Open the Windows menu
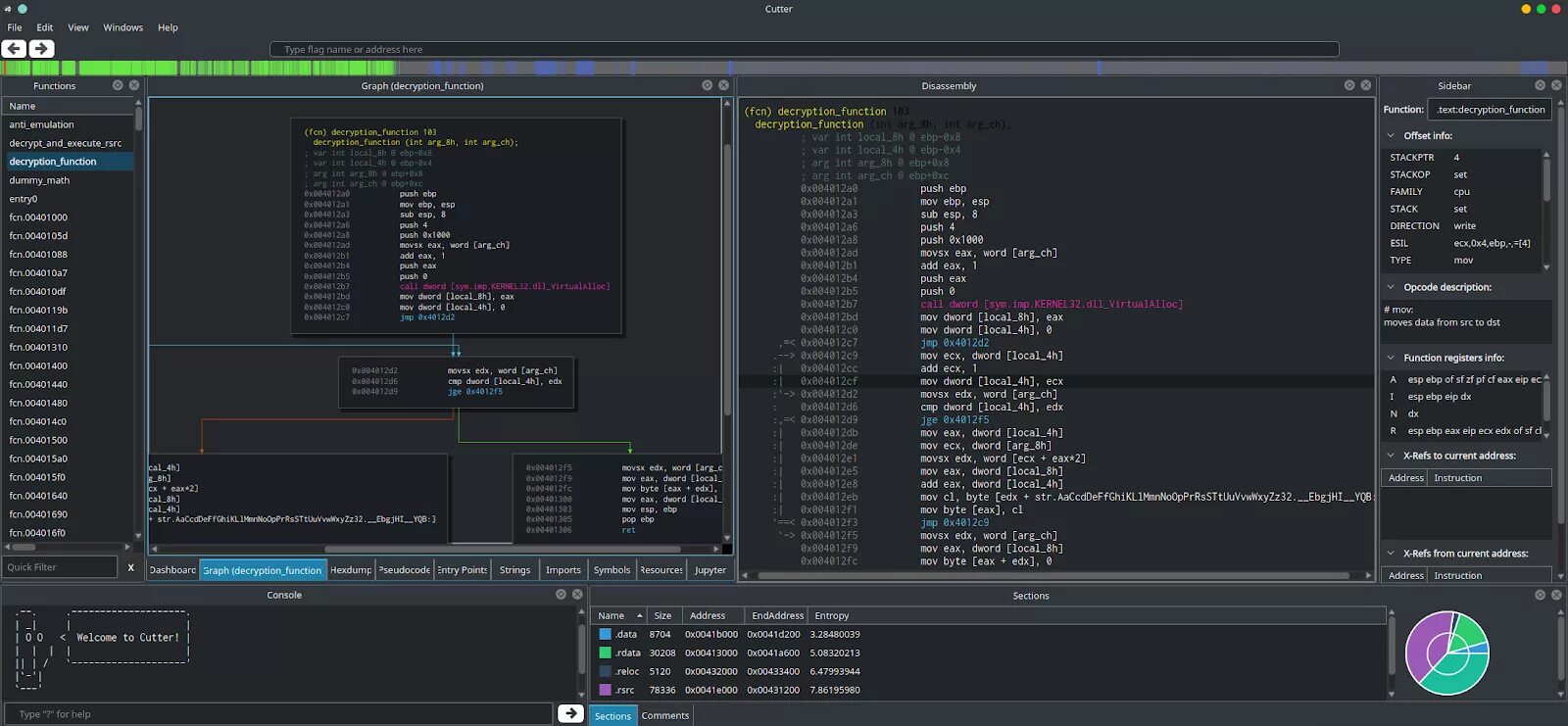The image size is (1568, 726). (x=122, y=27)
